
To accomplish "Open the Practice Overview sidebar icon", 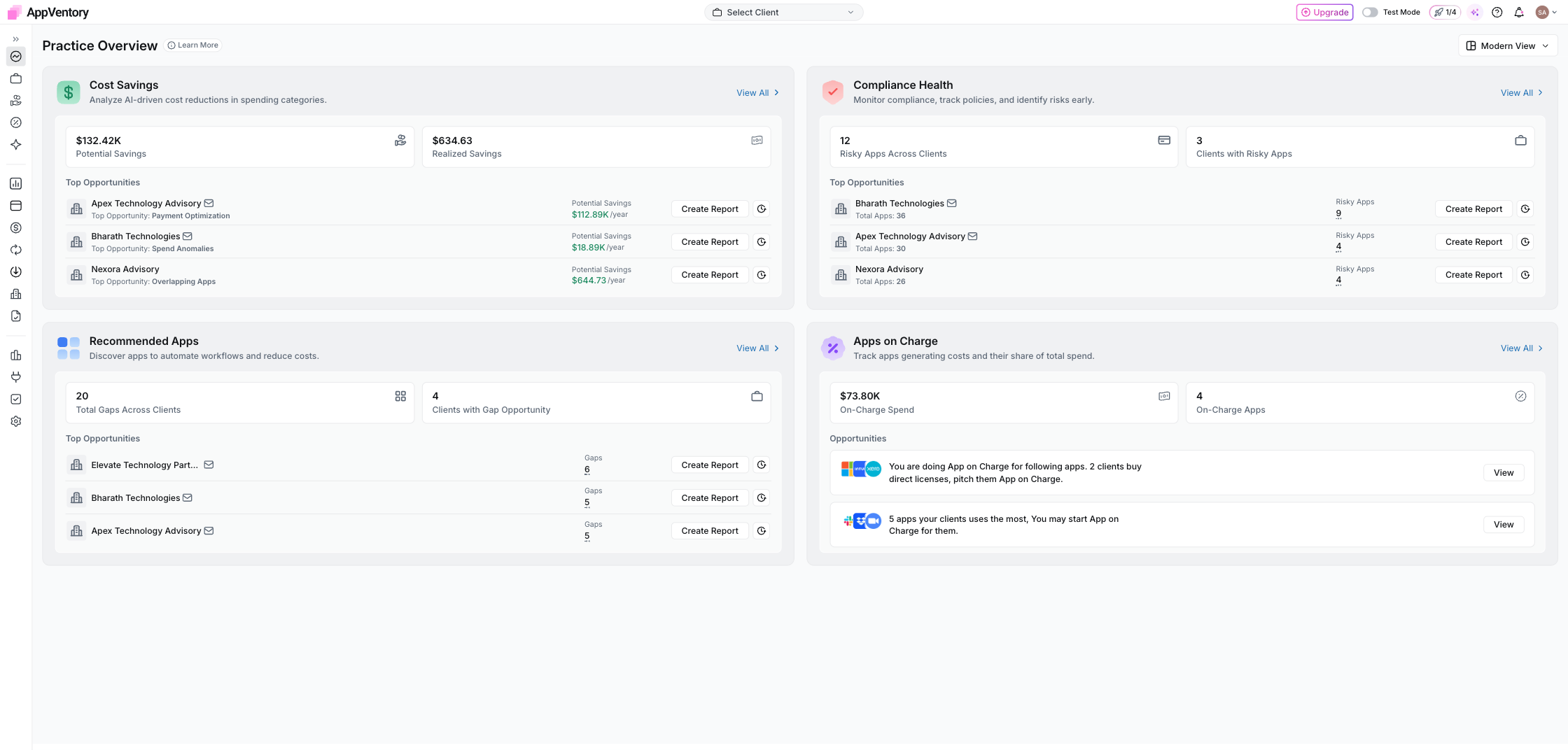I will click(x=15, y=57).
